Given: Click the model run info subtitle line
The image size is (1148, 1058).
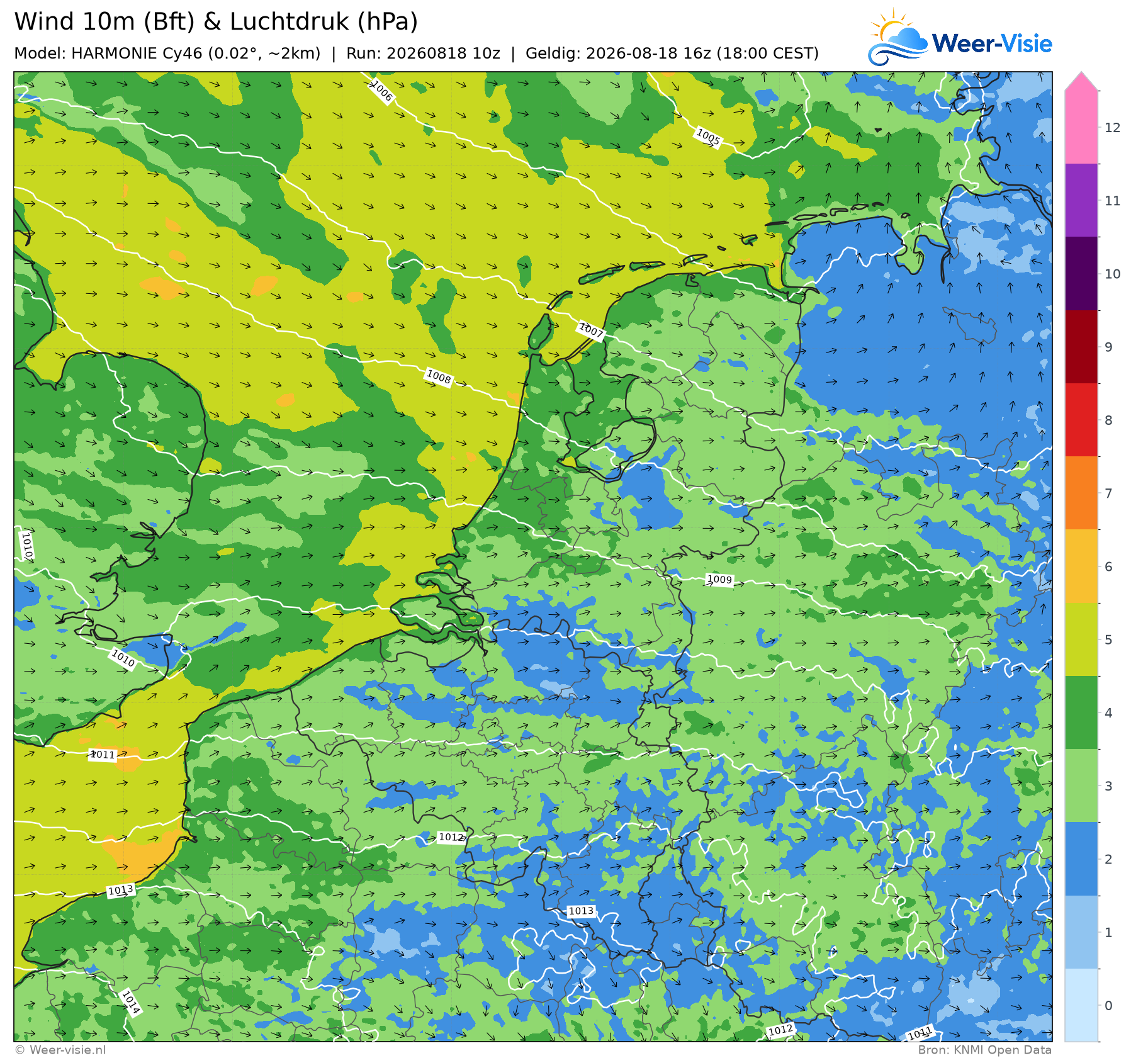Looking at the screenshot, I should (417, 53).
